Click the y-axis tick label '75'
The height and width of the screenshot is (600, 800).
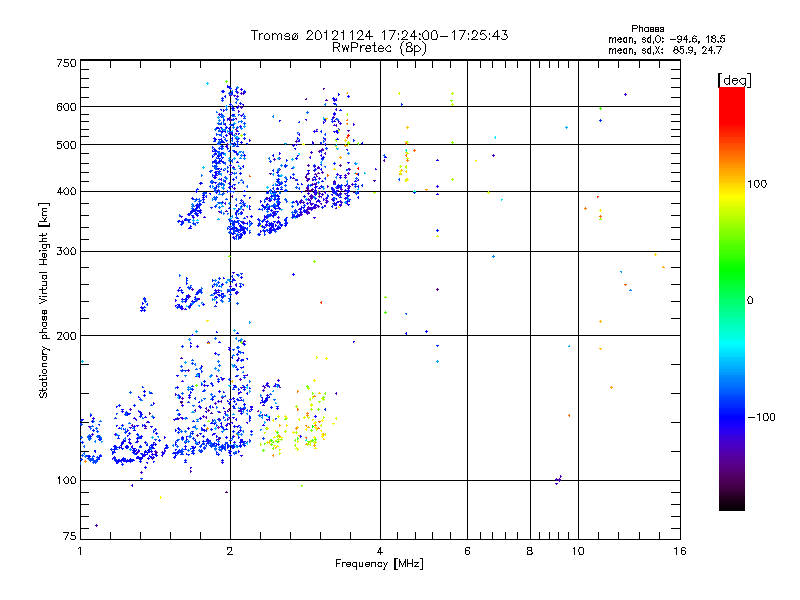click(70, 536)
